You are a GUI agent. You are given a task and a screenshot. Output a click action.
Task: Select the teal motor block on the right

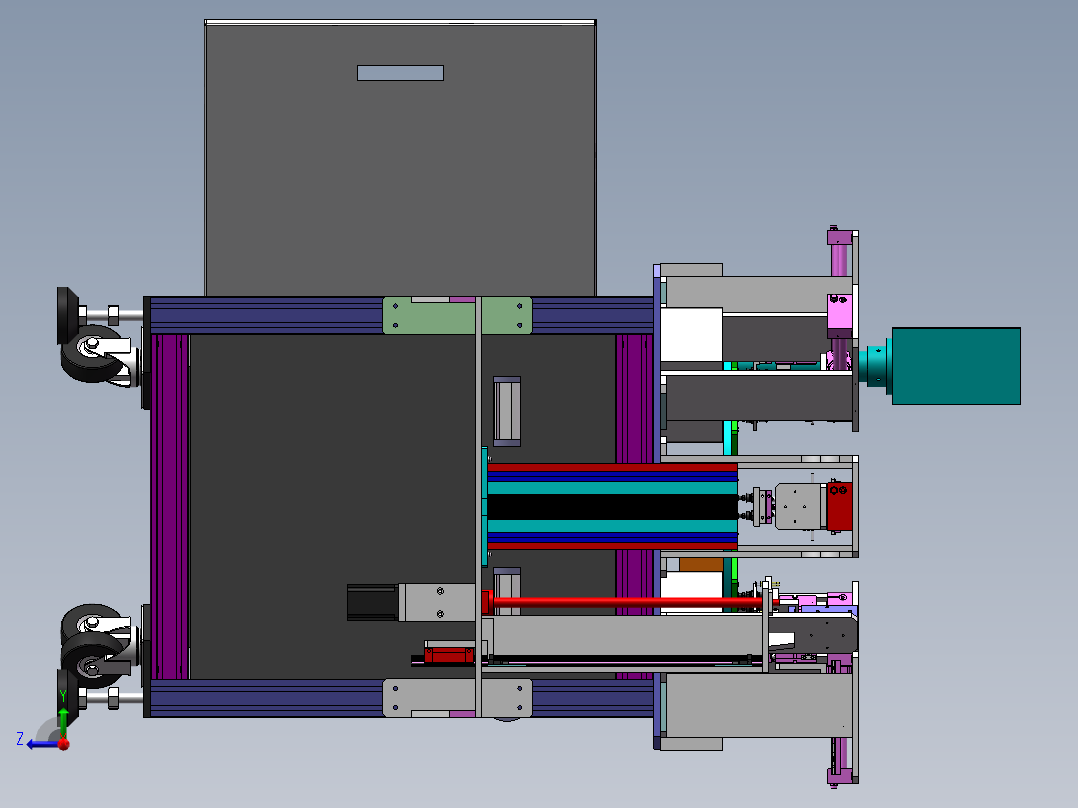956,366
